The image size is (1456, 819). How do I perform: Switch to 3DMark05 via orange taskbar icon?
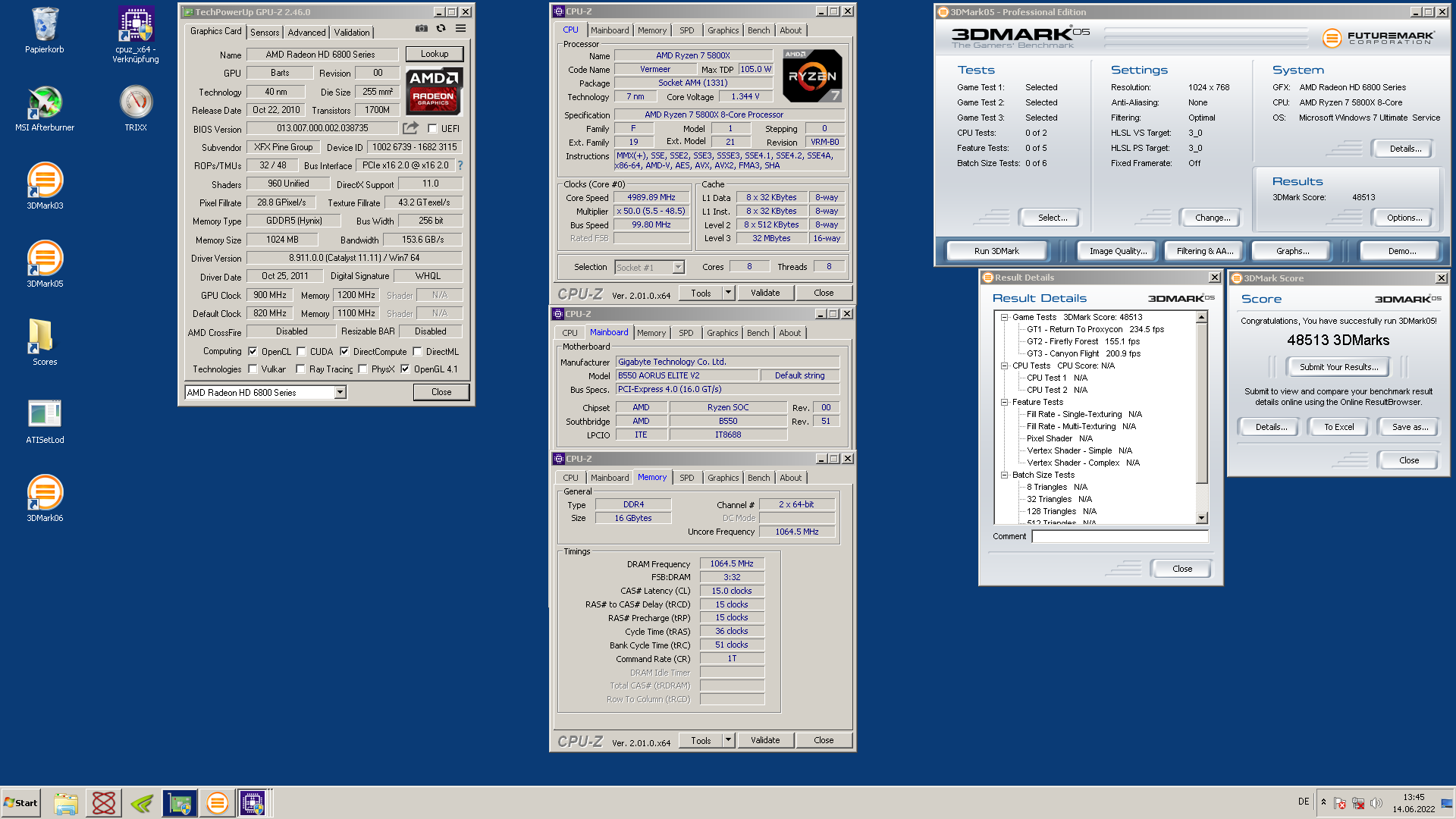(217, 803)
